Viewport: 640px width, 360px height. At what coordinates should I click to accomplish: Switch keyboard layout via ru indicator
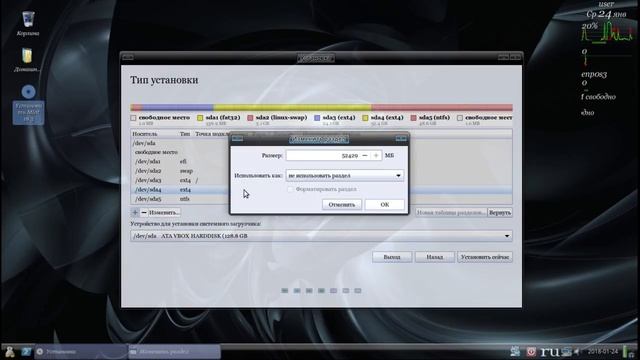click(x=549, y=351)
